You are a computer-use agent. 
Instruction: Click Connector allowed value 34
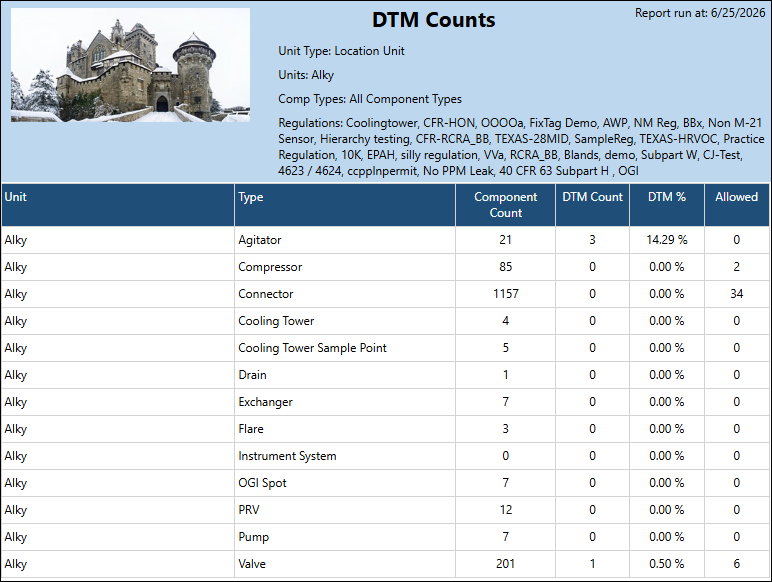(x=737, y=294)
